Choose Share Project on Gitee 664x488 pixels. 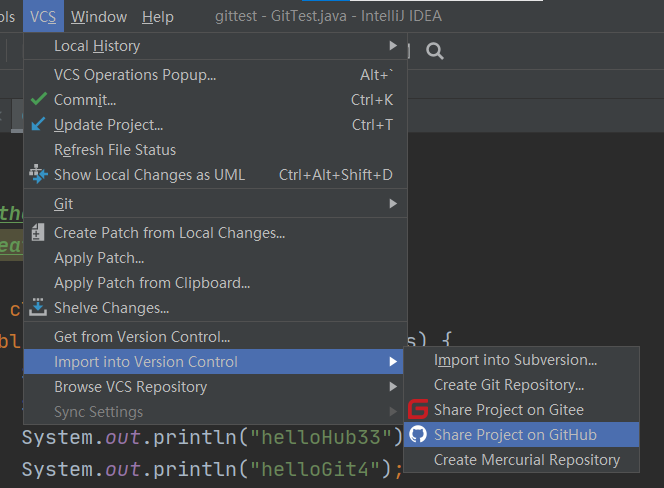click(522, 410)
